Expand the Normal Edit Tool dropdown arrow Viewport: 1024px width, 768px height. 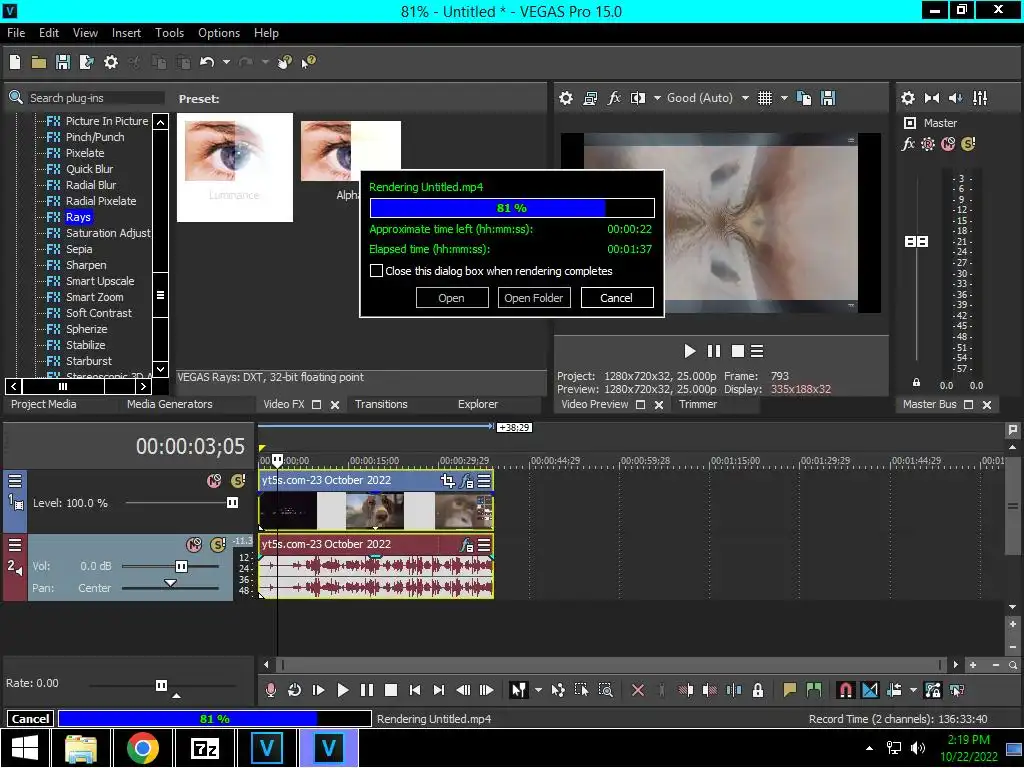pyautogui.click(x=538, y=690)
